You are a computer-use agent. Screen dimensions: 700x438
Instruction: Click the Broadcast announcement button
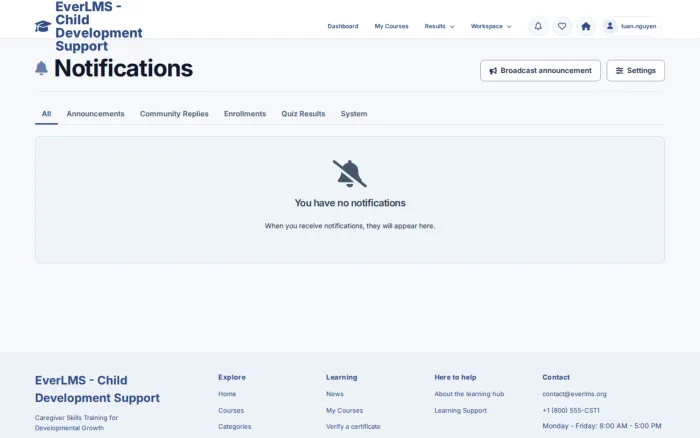tap(540, 71)
